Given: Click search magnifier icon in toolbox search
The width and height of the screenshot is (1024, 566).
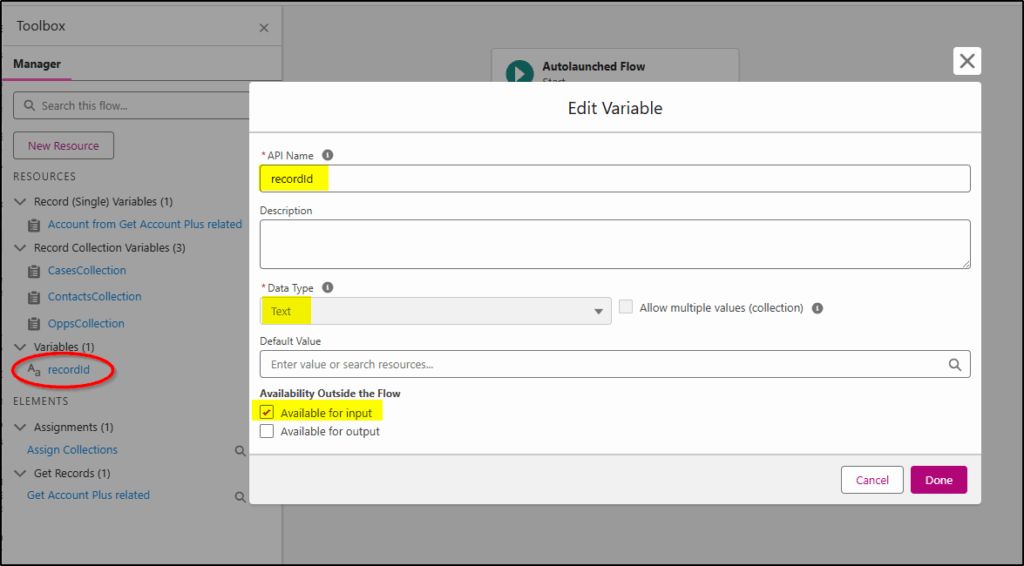Looking at the screenshot, I should (x=29, y=105).
